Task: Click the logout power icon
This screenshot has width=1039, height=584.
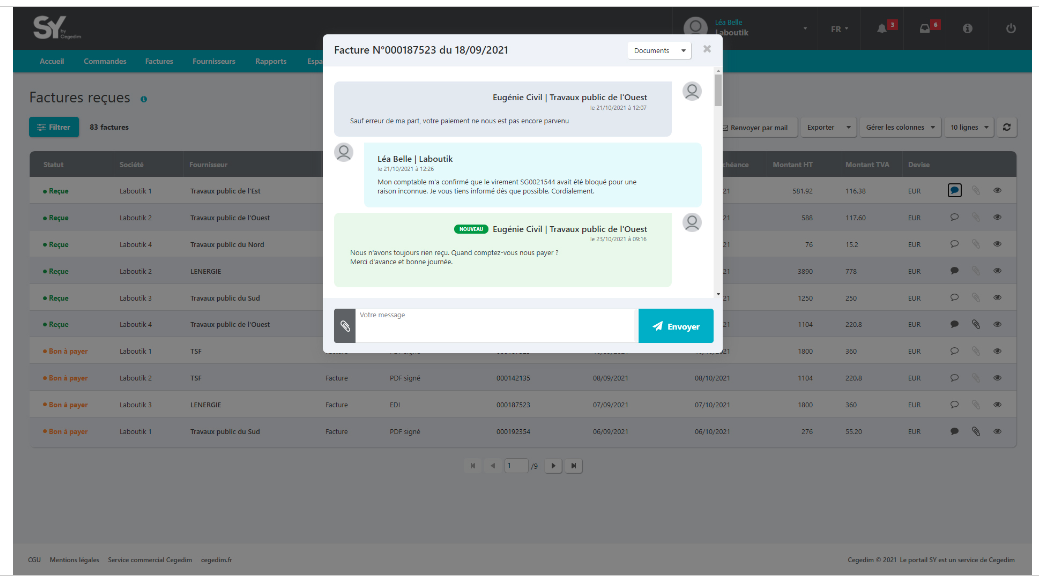Action: click(x=1009, y=28)
